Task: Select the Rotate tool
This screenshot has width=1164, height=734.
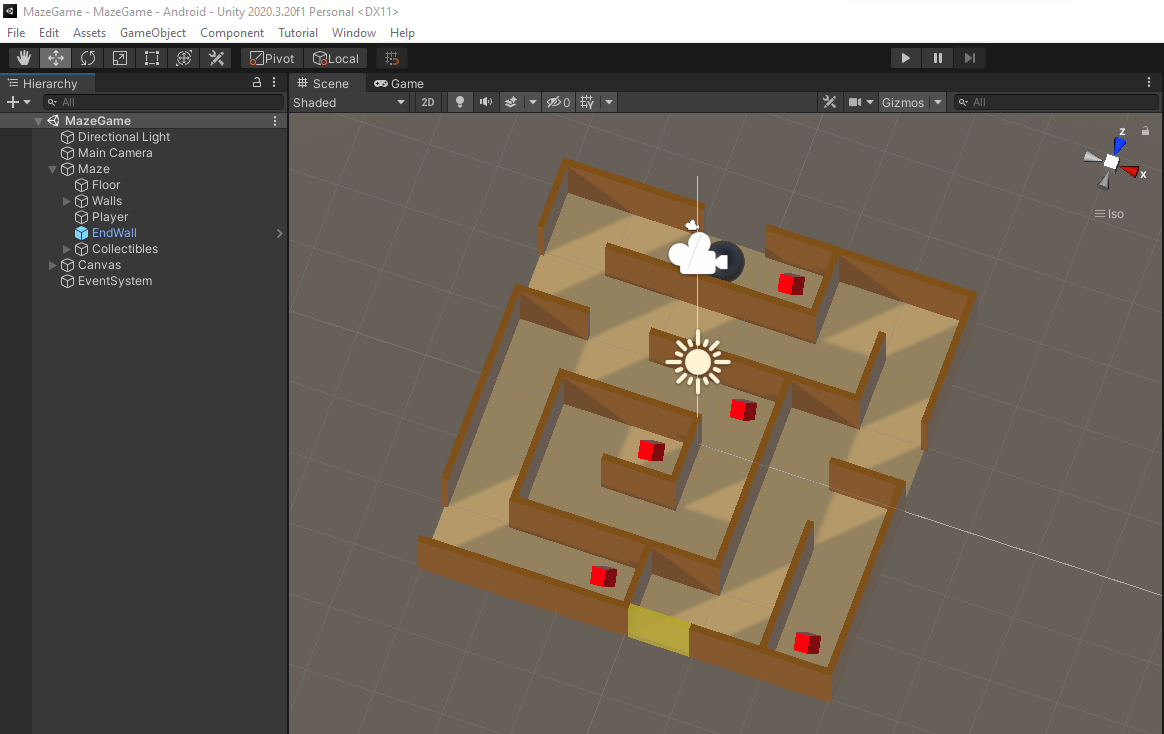Action: 88,58
